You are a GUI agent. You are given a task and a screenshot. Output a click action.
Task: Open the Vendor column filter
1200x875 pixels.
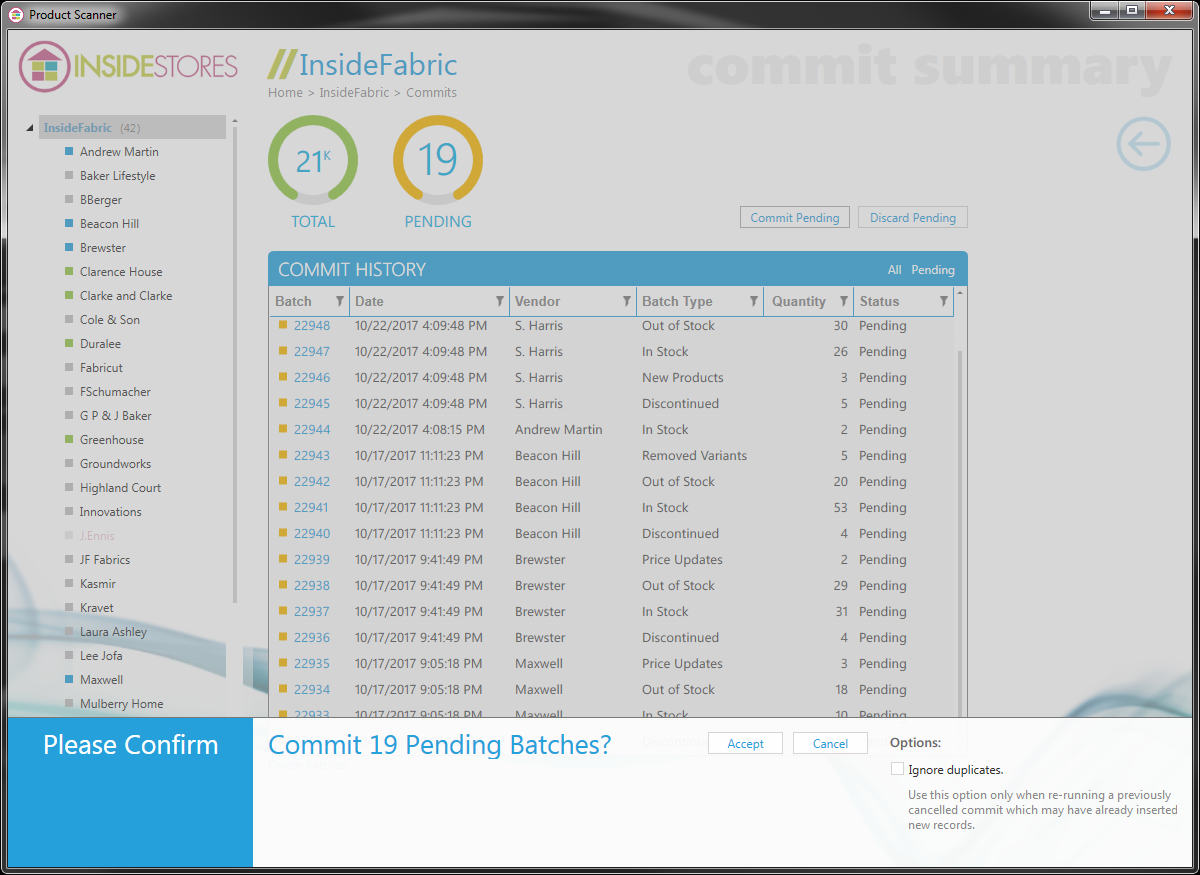[x=627, y=301]
